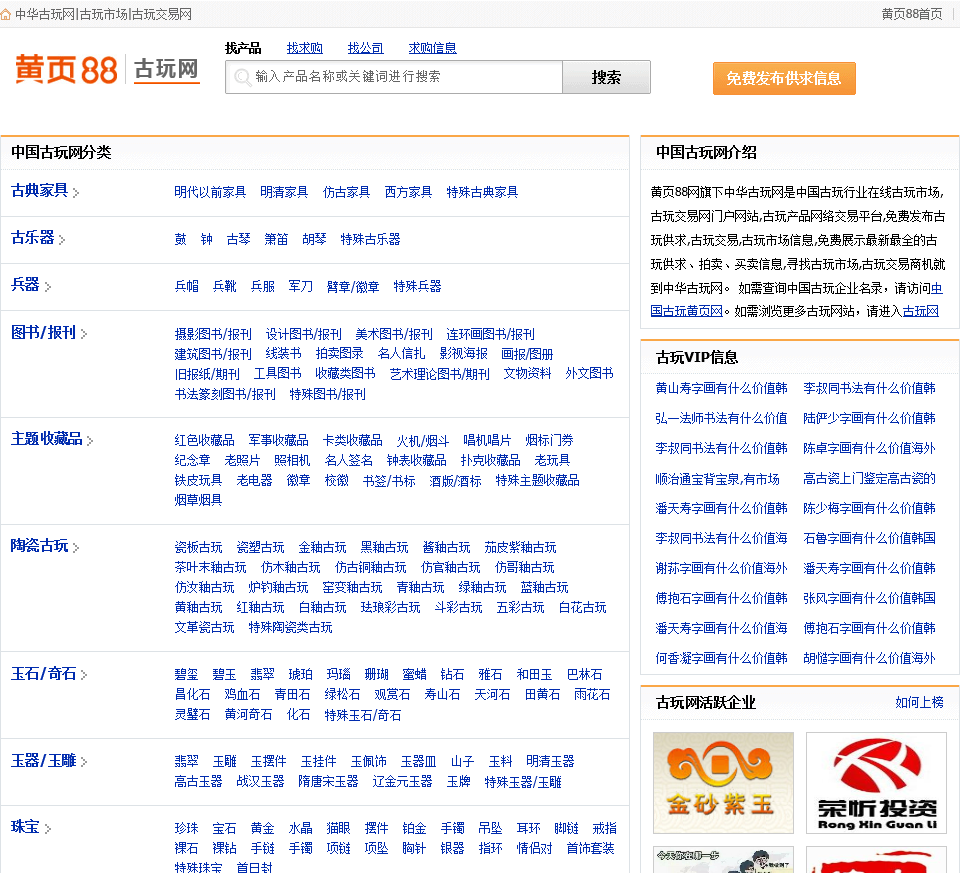Open the 陶瓷古玩 category heading
The width and height of the screenshot is (960, 873).
point(39,545)
